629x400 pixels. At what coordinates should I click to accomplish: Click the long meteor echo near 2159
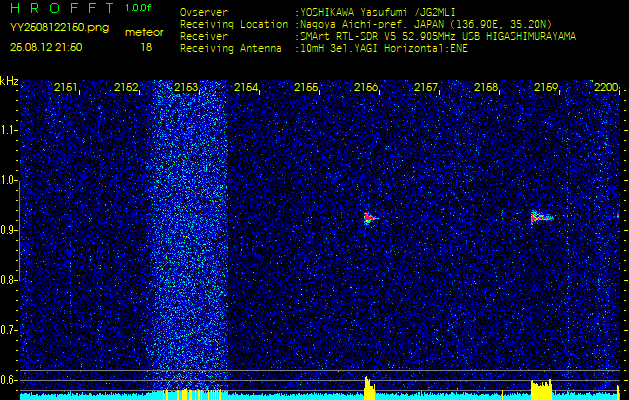(542, 217)
